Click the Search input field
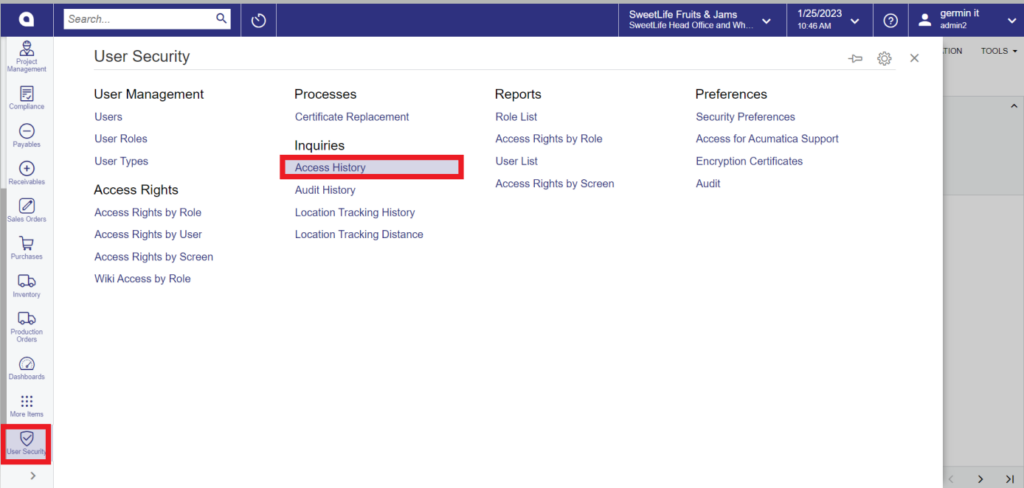This screenshot has width=1024, height=488. pyautogui.click(x=139, y=19)
